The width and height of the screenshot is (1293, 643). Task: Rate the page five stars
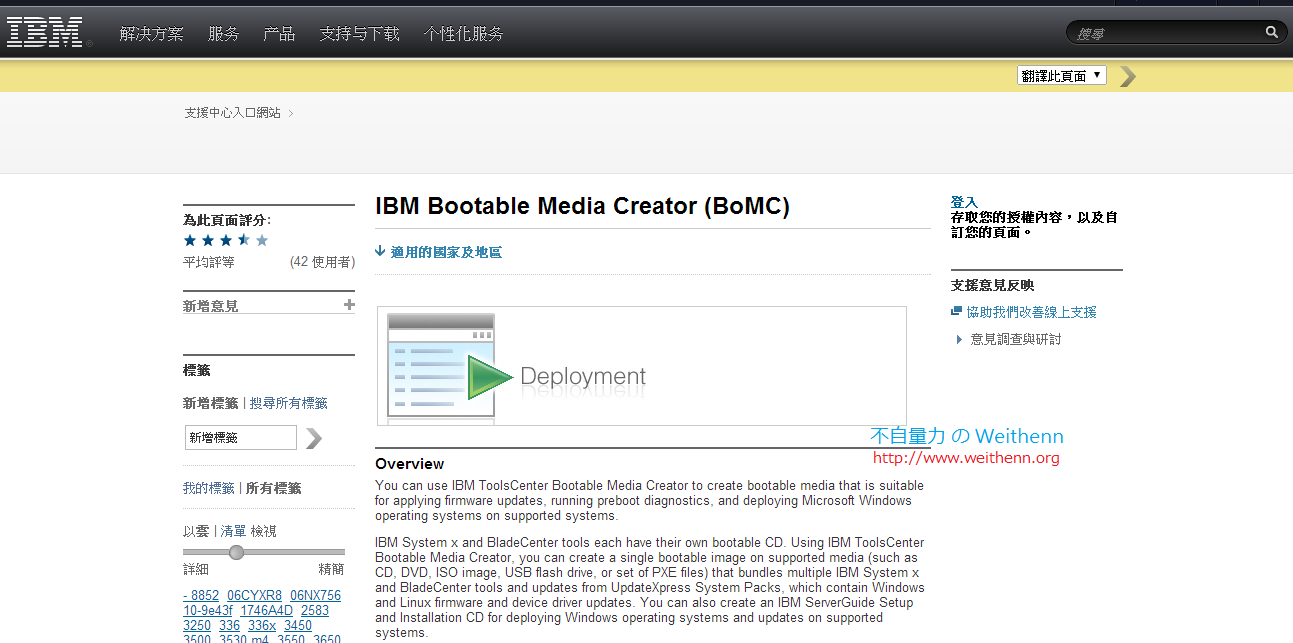(262, 240)
